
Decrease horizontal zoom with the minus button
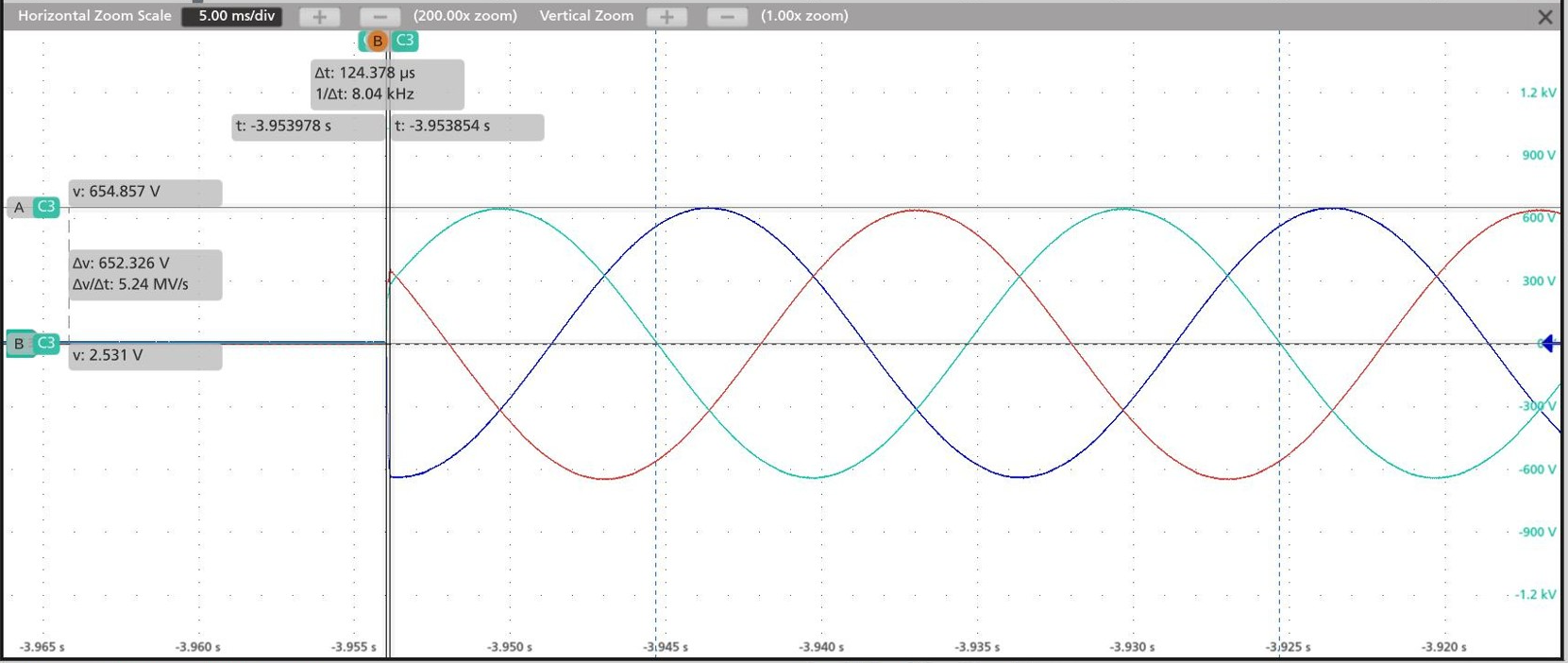[x=379, y=16]
